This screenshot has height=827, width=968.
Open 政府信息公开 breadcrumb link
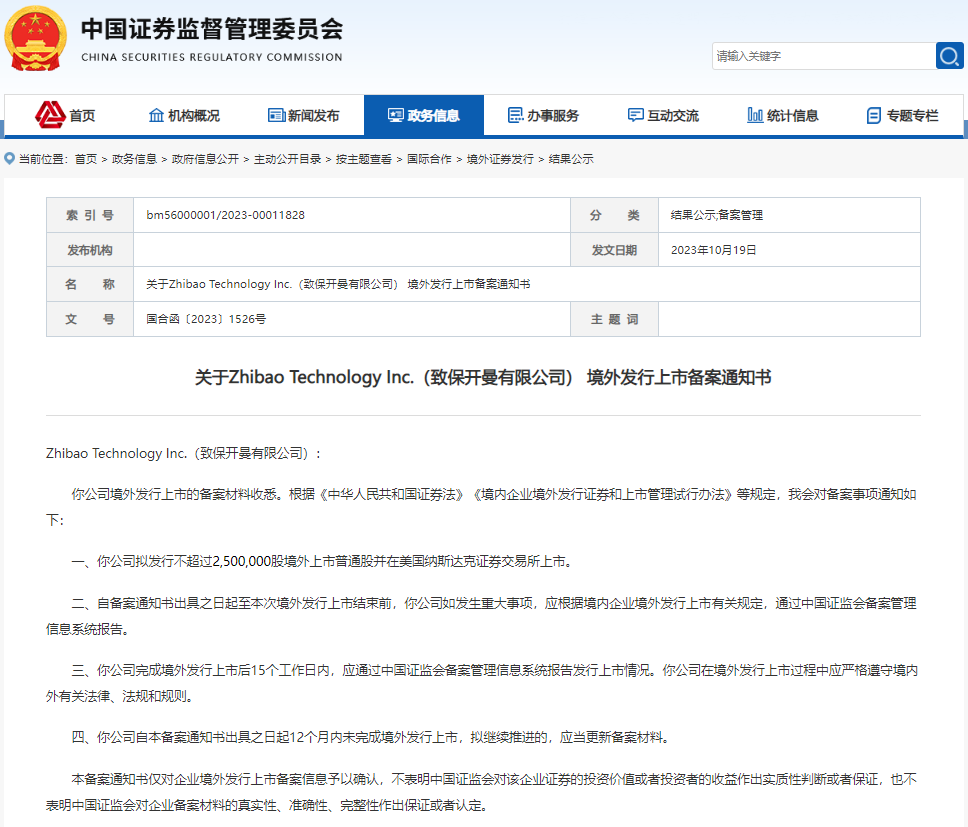(x=205, y=159)
